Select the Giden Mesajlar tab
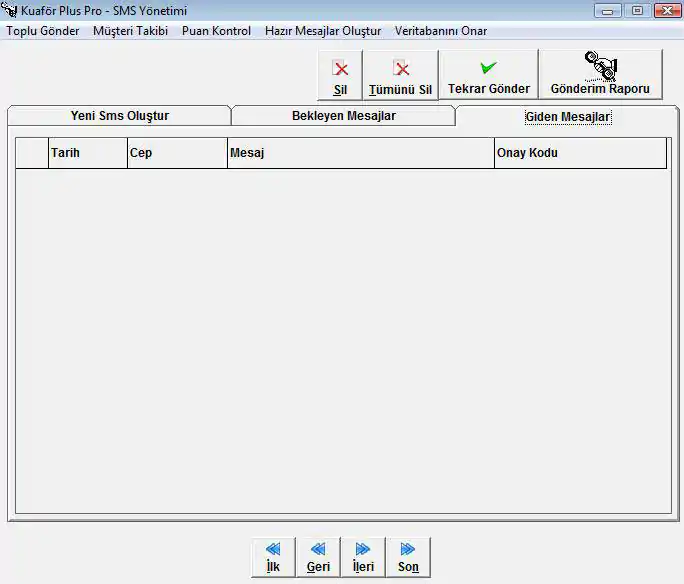This screenshot has height=584, width=684. (567, 117)
